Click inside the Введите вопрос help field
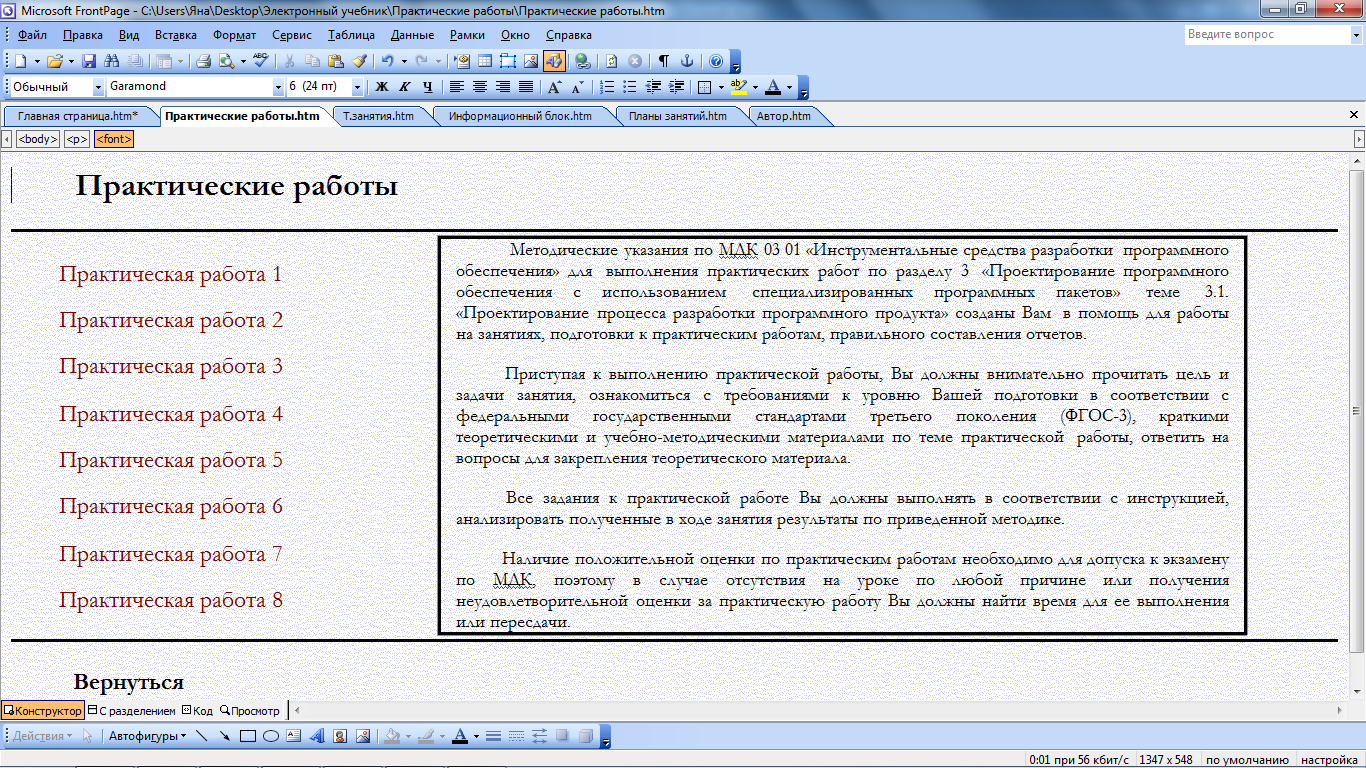The height and width of the screenshot is (768, 1366). pyautogui.click(x=1266, y=34)
